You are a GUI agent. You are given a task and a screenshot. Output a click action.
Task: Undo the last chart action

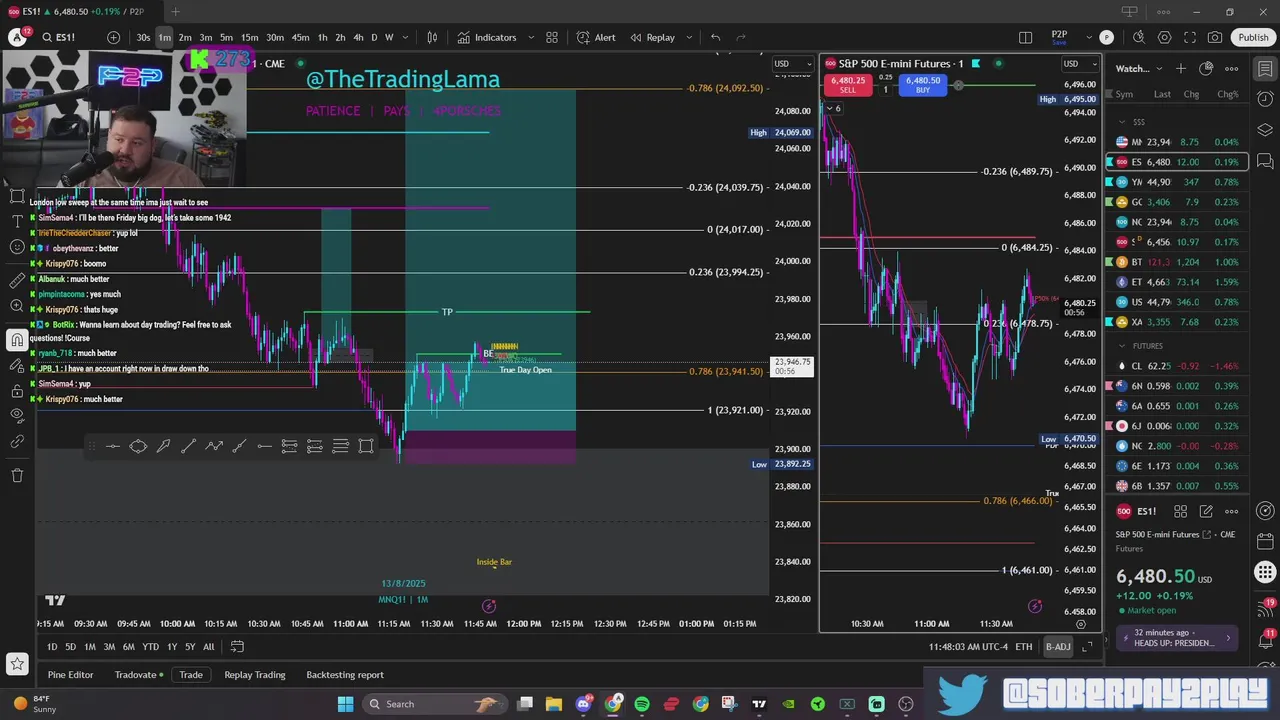click(715, 37)
